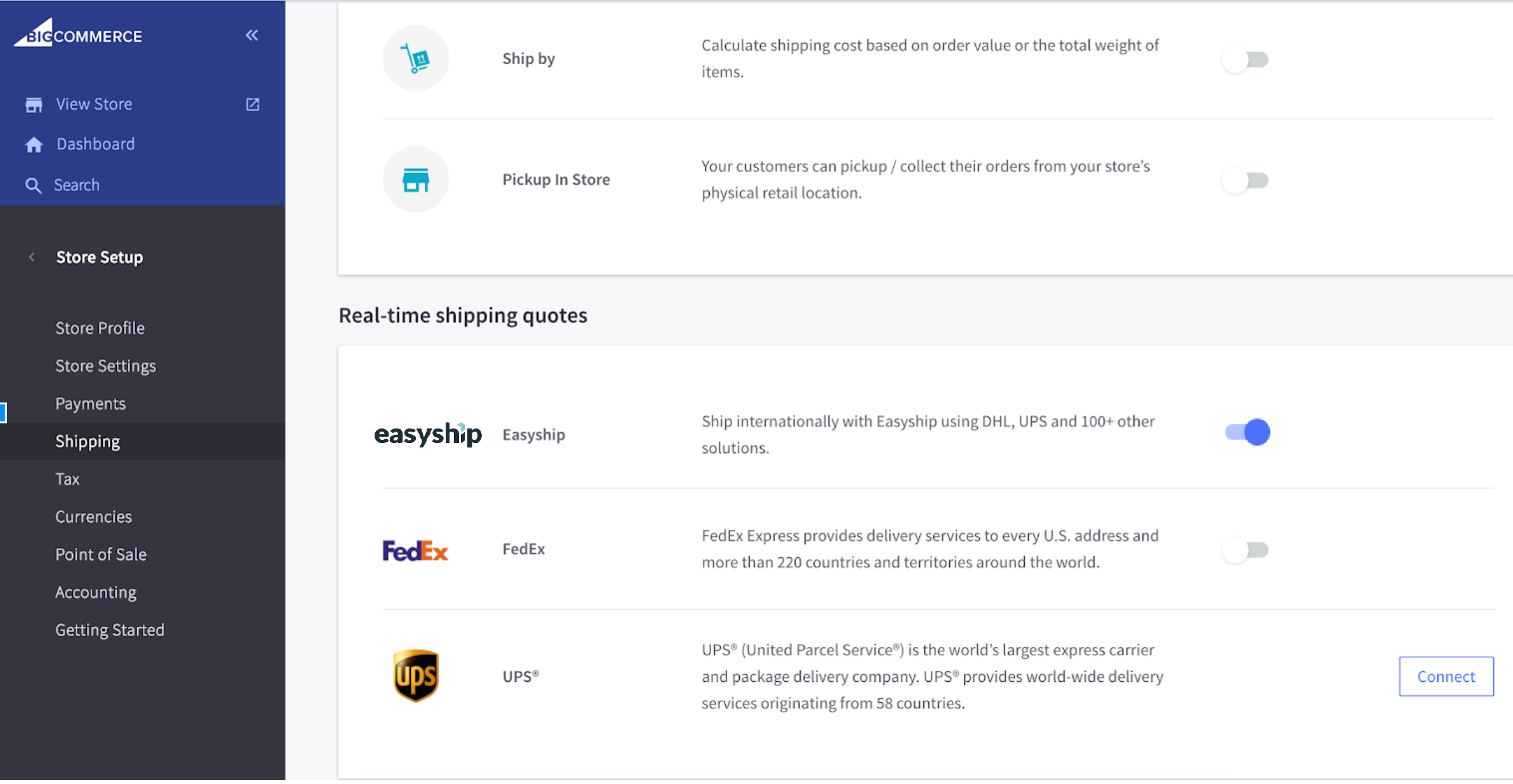Collapse the sidebar with the double chevron
1513x784 pixels.
pos(252,35)
